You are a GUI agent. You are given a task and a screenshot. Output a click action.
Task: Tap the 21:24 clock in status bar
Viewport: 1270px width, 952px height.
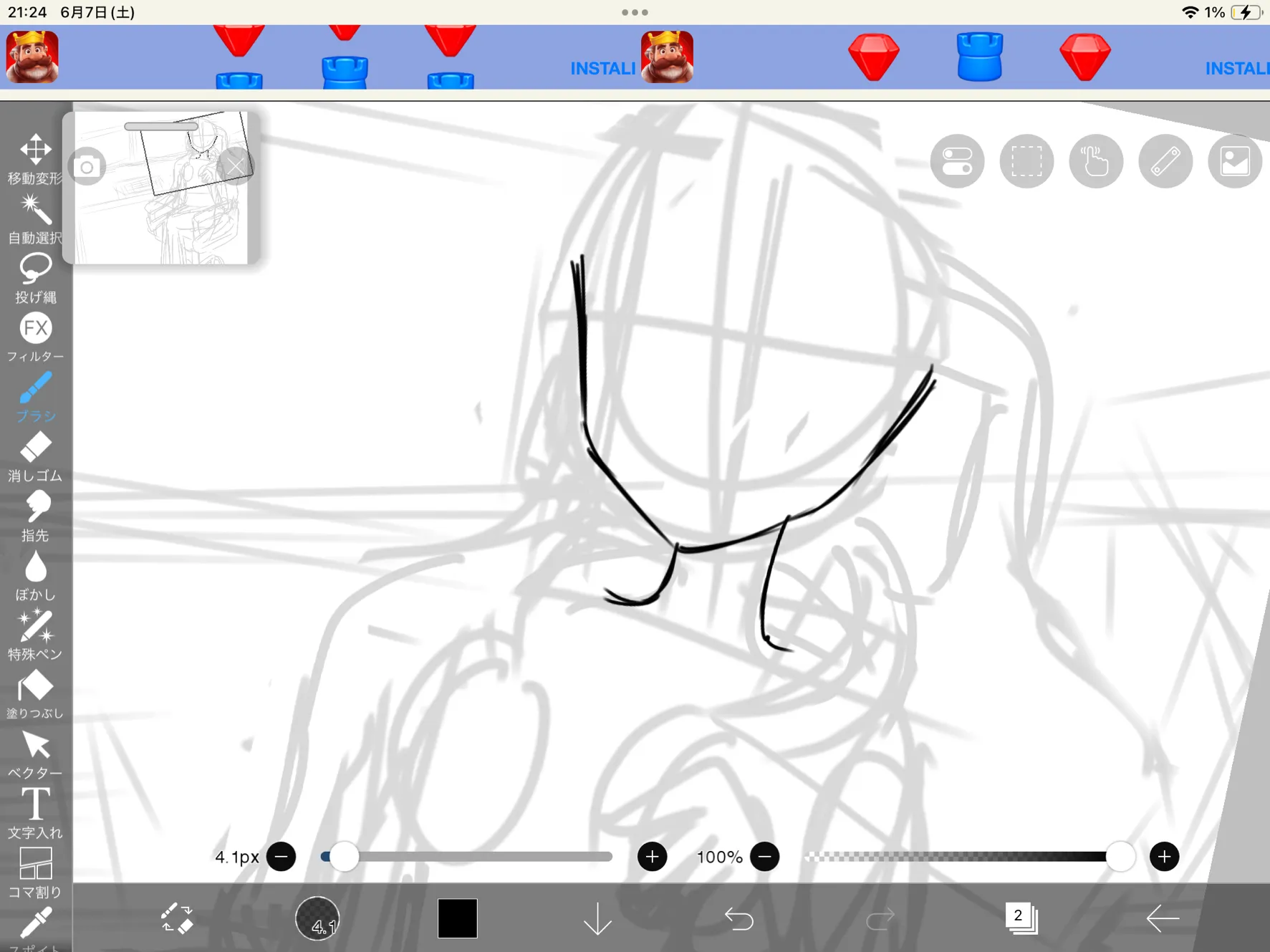click(x=27, y=12)
